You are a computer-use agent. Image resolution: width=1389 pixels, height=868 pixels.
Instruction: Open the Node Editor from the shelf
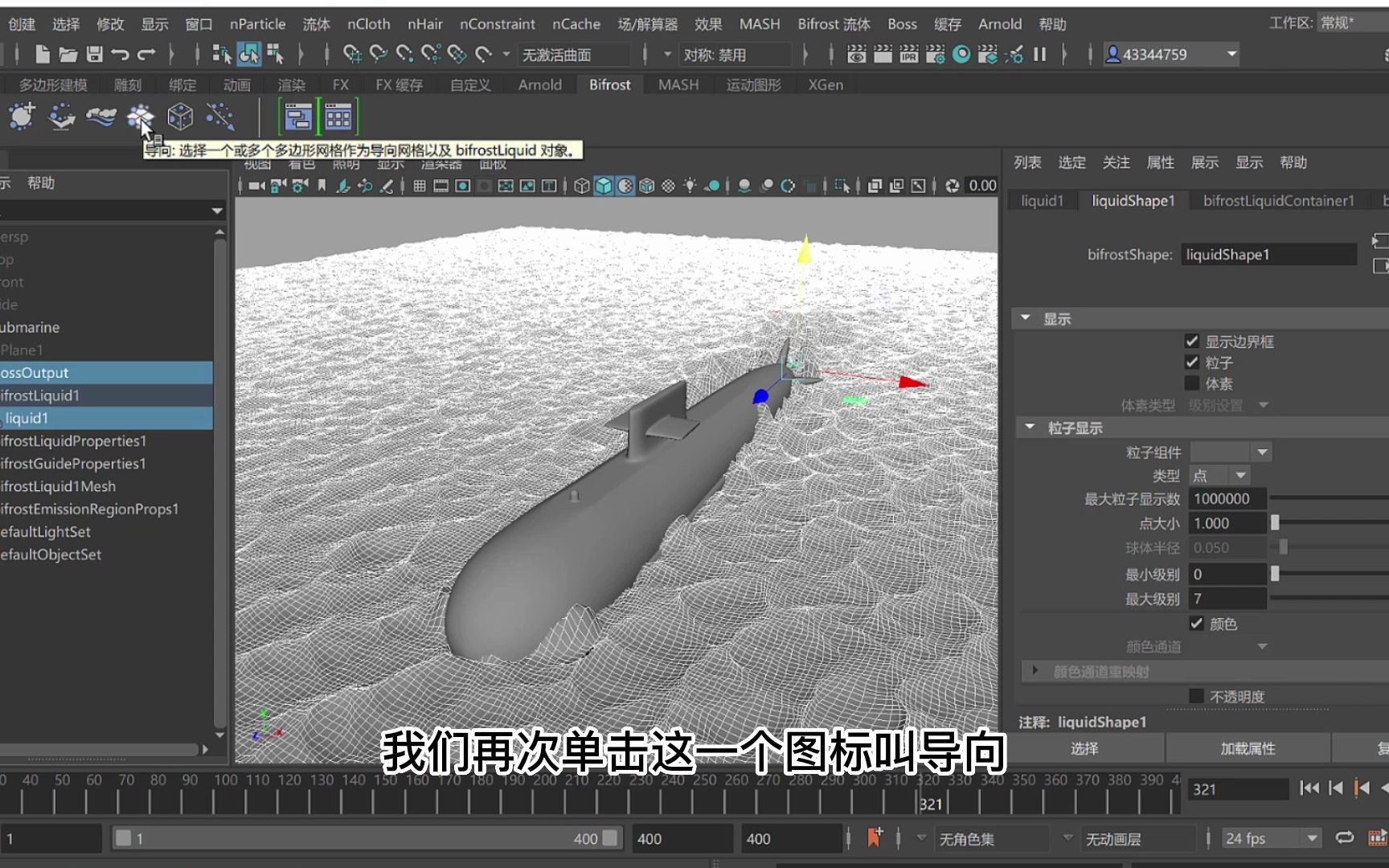pos(299,117)
